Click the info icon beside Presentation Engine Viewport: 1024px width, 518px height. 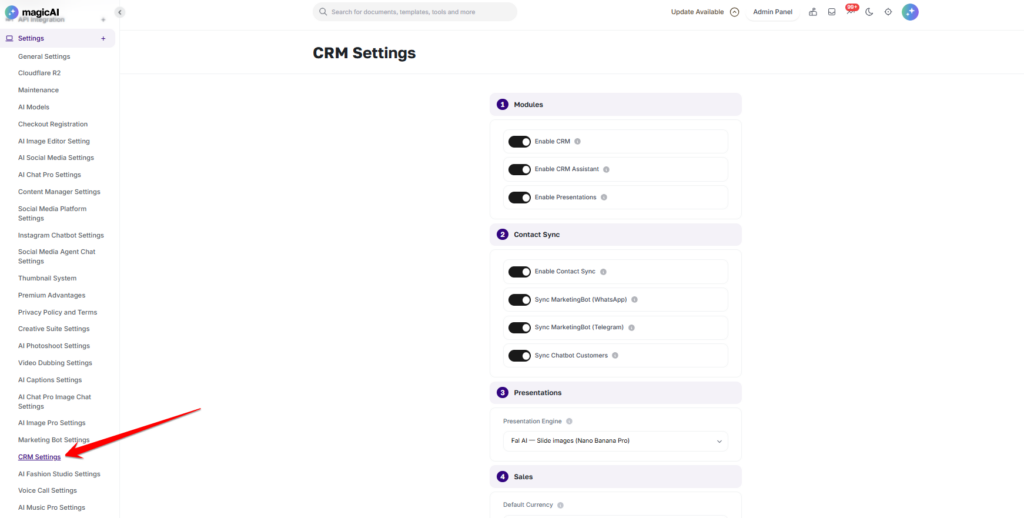[569, 421]
